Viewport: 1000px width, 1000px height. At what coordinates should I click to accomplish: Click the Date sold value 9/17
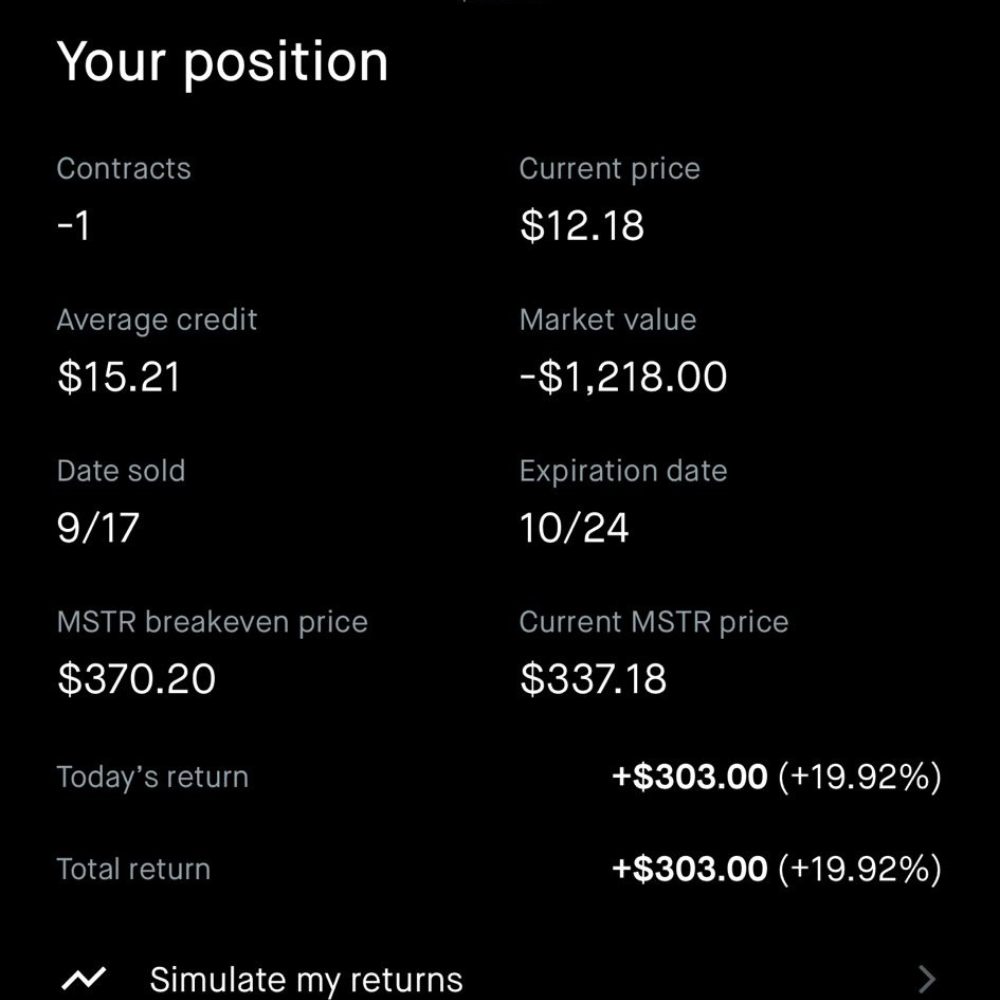click(98, 528)
